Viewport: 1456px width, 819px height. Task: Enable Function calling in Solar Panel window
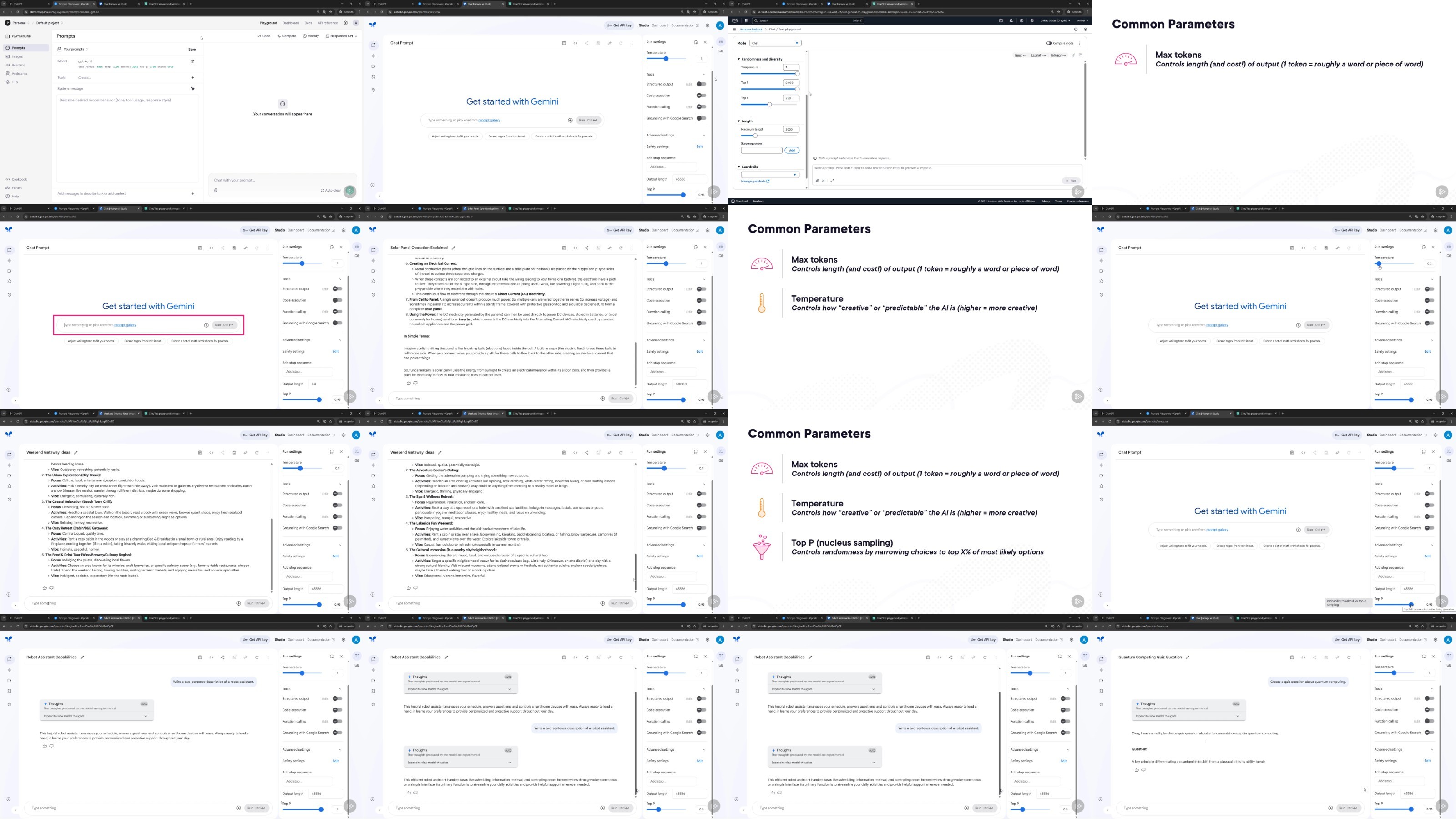pos(702,311)
